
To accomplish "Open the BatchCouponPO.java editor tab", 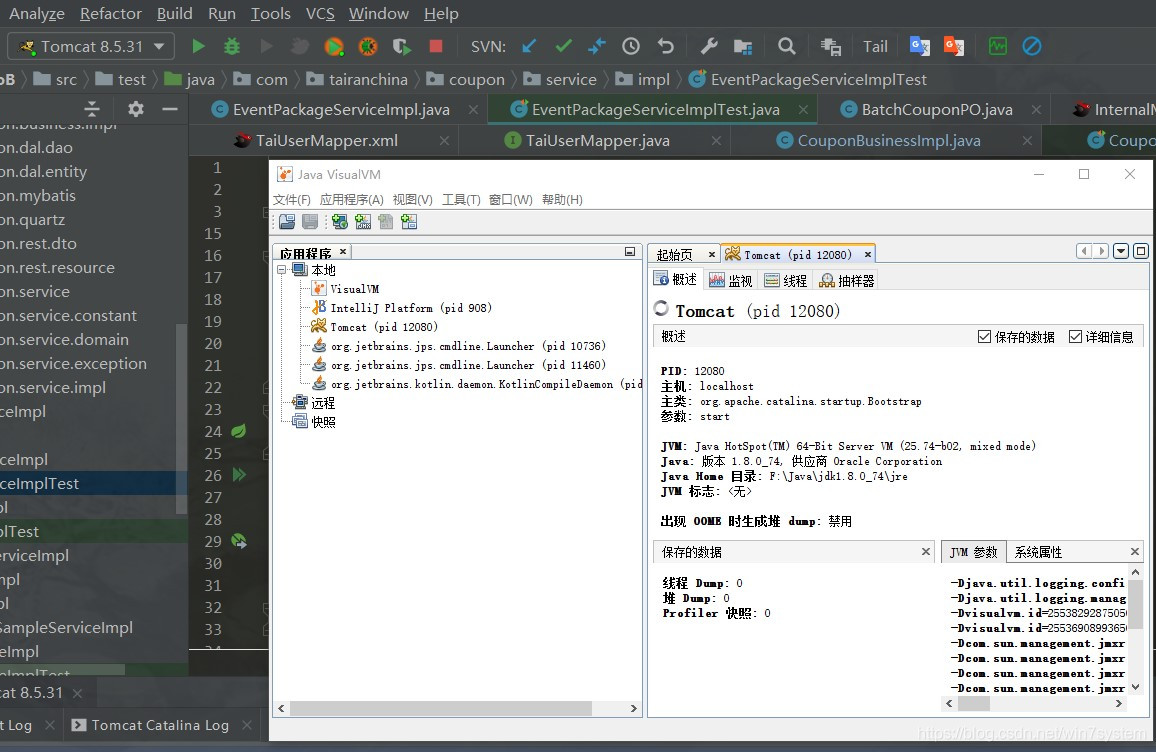I will 936,109.
